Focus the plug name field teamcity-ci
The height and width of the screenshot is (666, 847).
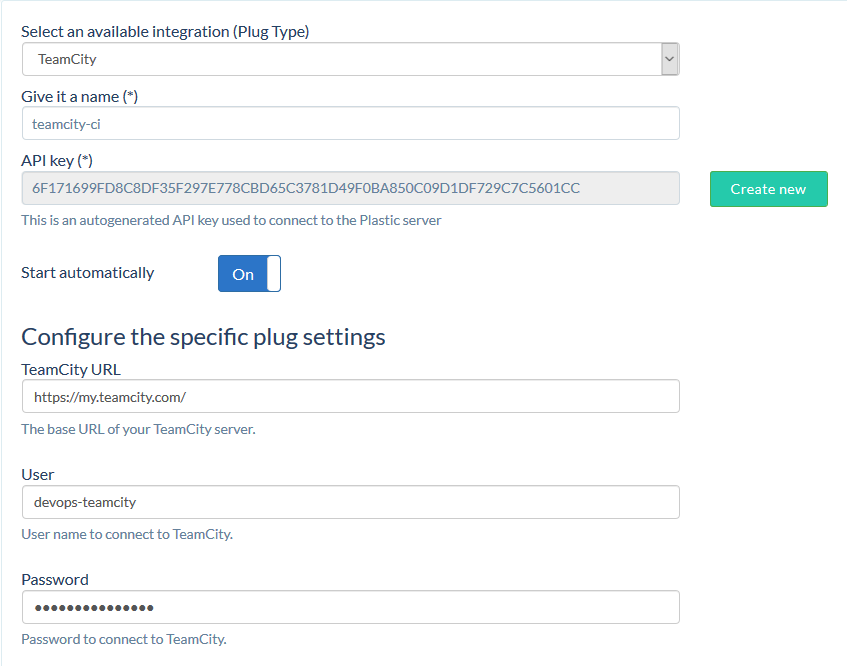pyautogui.click(x=351, y=124)
